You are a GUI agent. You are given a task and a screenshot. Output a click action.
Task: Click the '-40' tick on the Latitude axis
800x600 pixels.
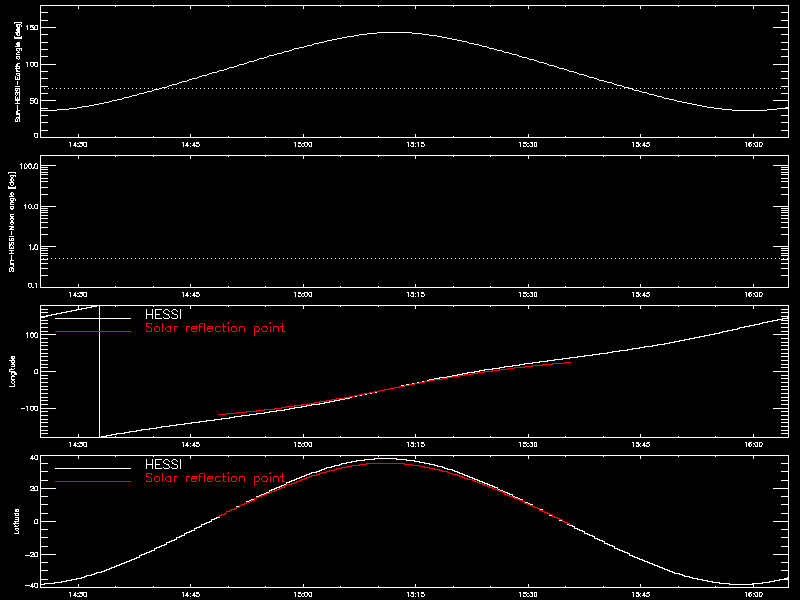coord(32,585)
